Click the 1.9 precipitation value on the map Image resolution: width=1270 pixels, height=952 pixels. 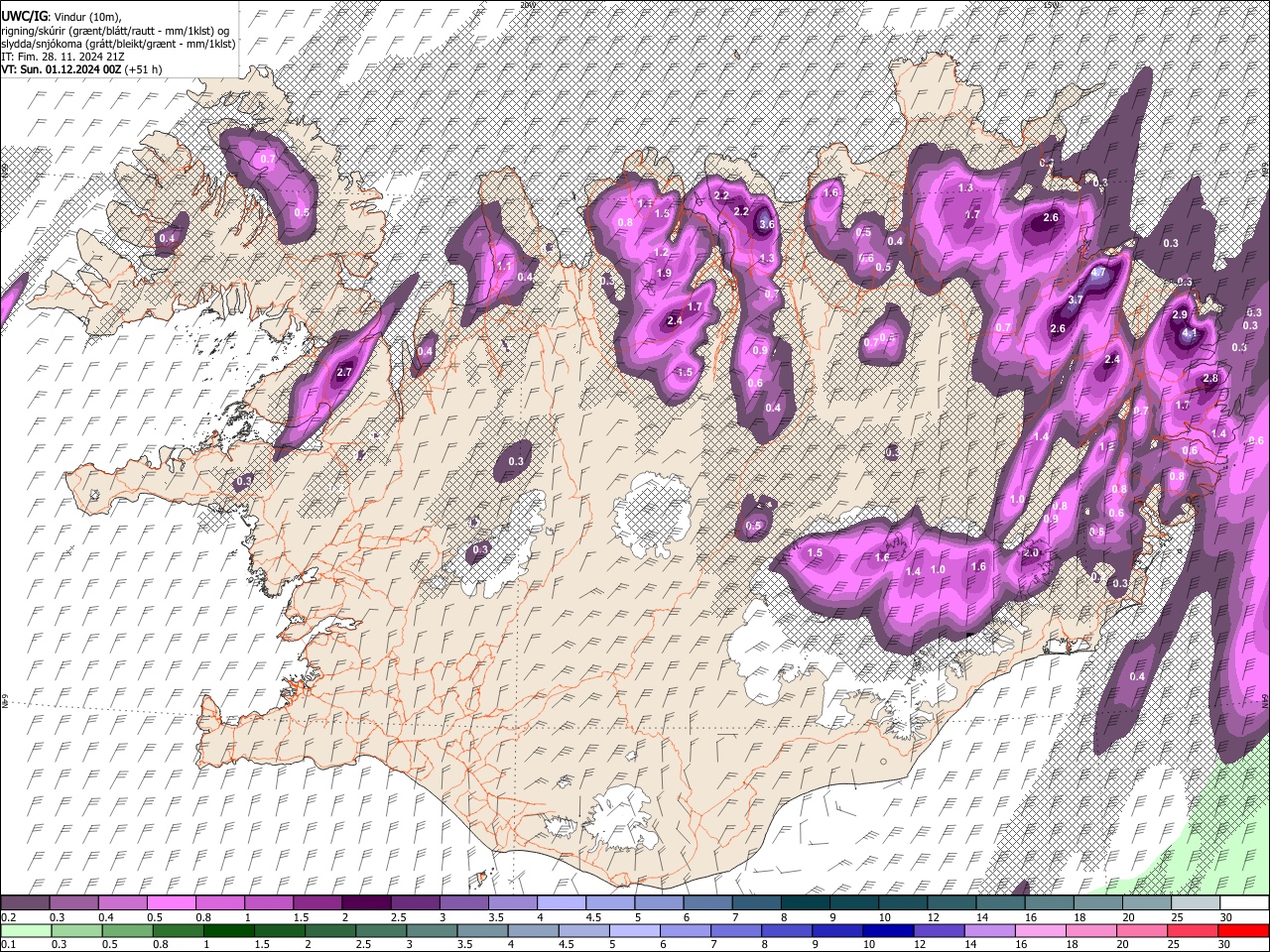coord(664,273)
